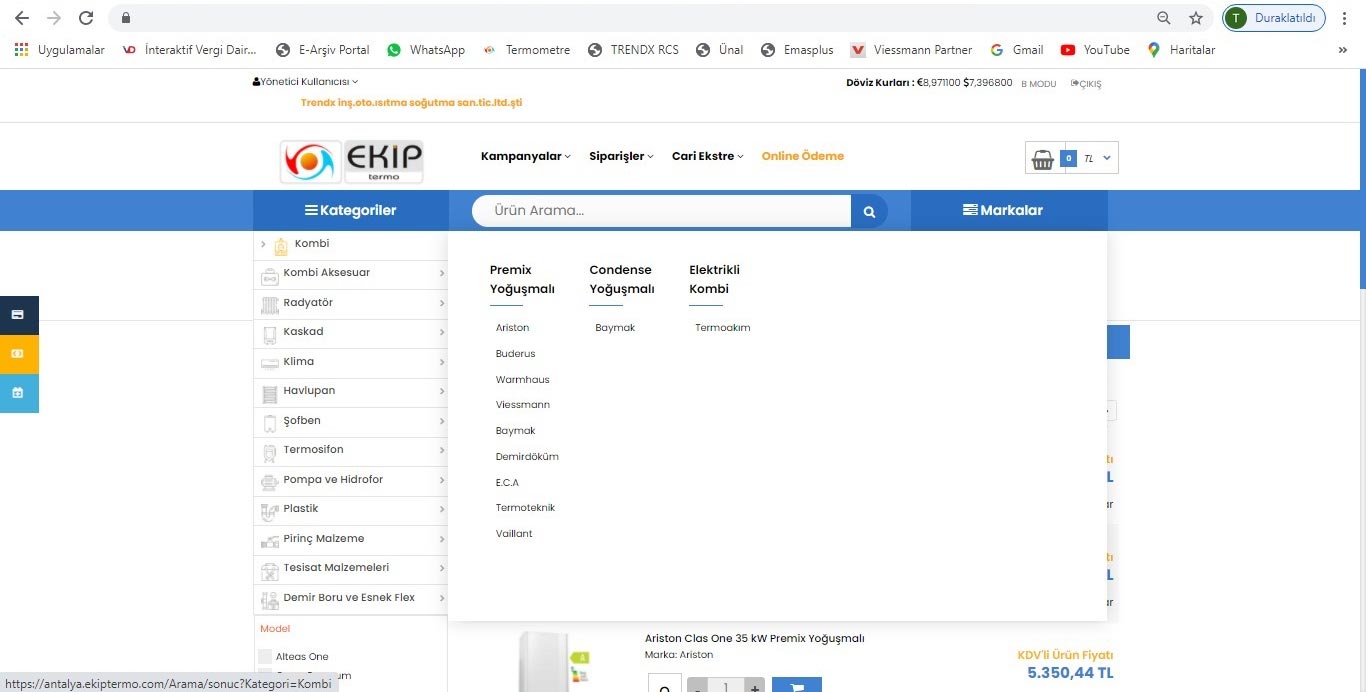Click the dark card icon on left sidebar
This screenshot has height=692, width=1366.
(18, 315)
